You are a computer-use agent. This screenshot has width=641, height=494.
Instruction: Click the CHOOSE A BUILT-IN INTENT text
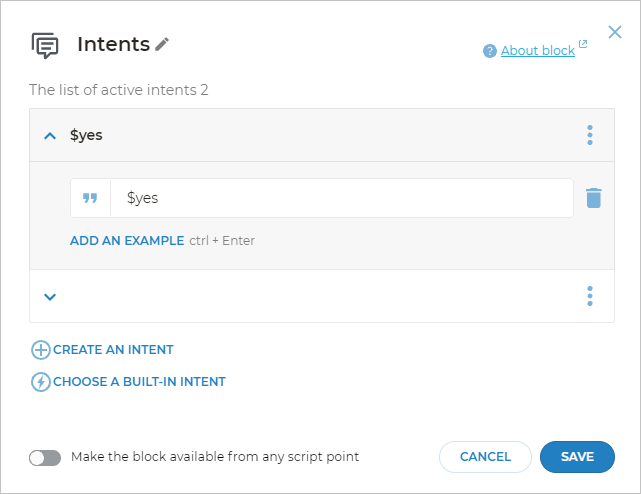pyautogui.click(x=139, y=382)
